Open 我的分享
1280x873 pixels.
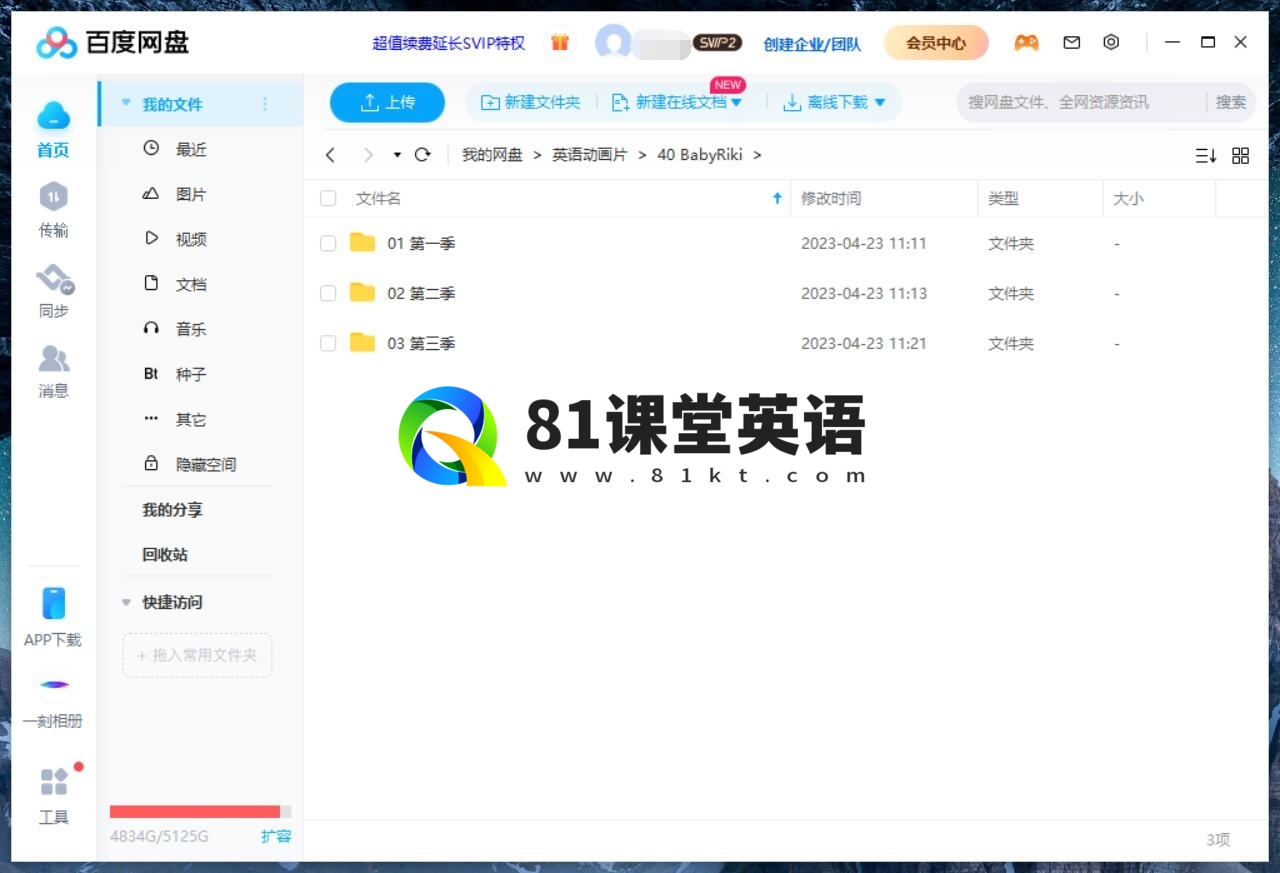point(172,509)
